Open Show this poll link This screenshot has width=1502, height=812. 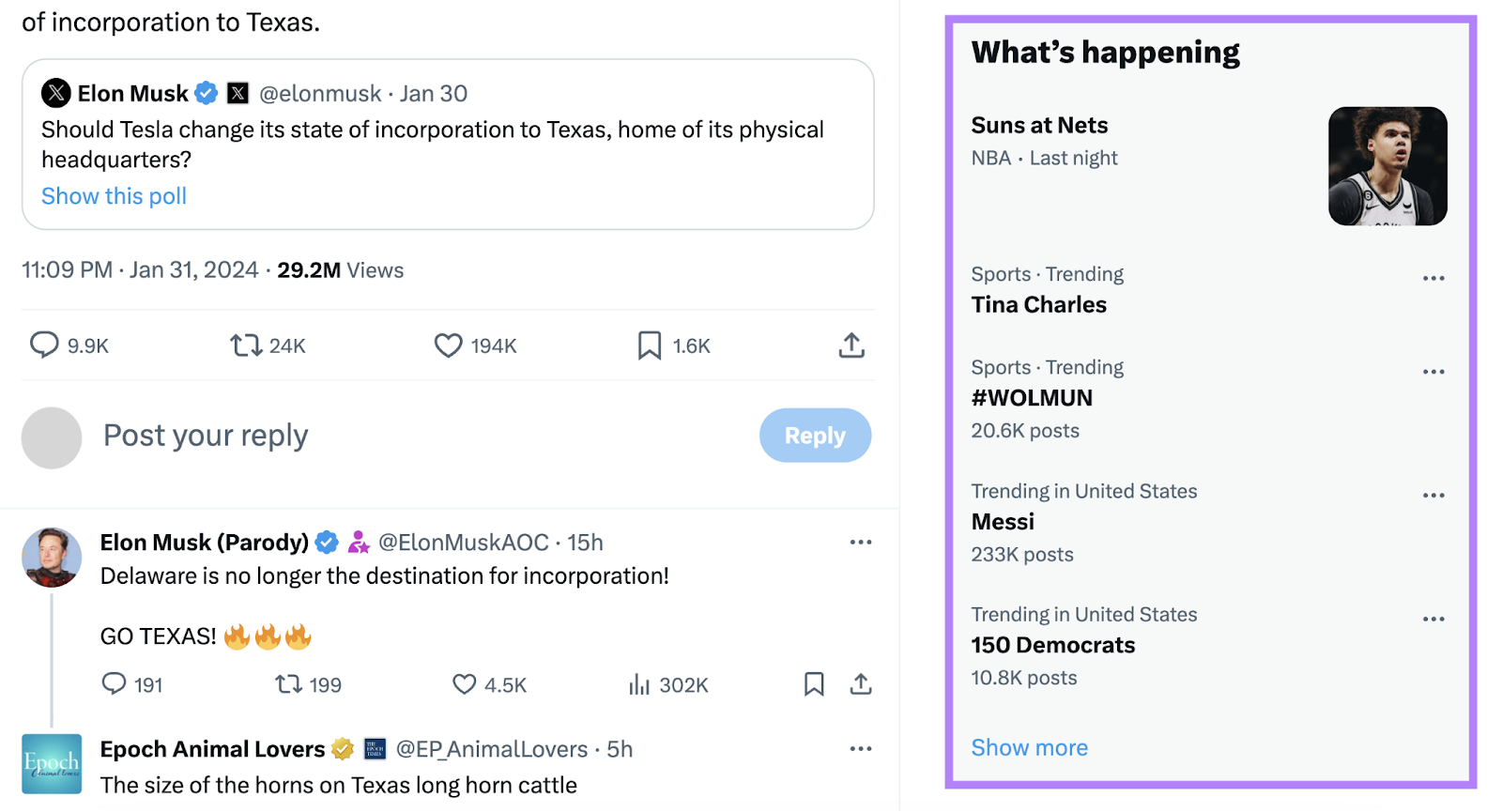point(114,195)
